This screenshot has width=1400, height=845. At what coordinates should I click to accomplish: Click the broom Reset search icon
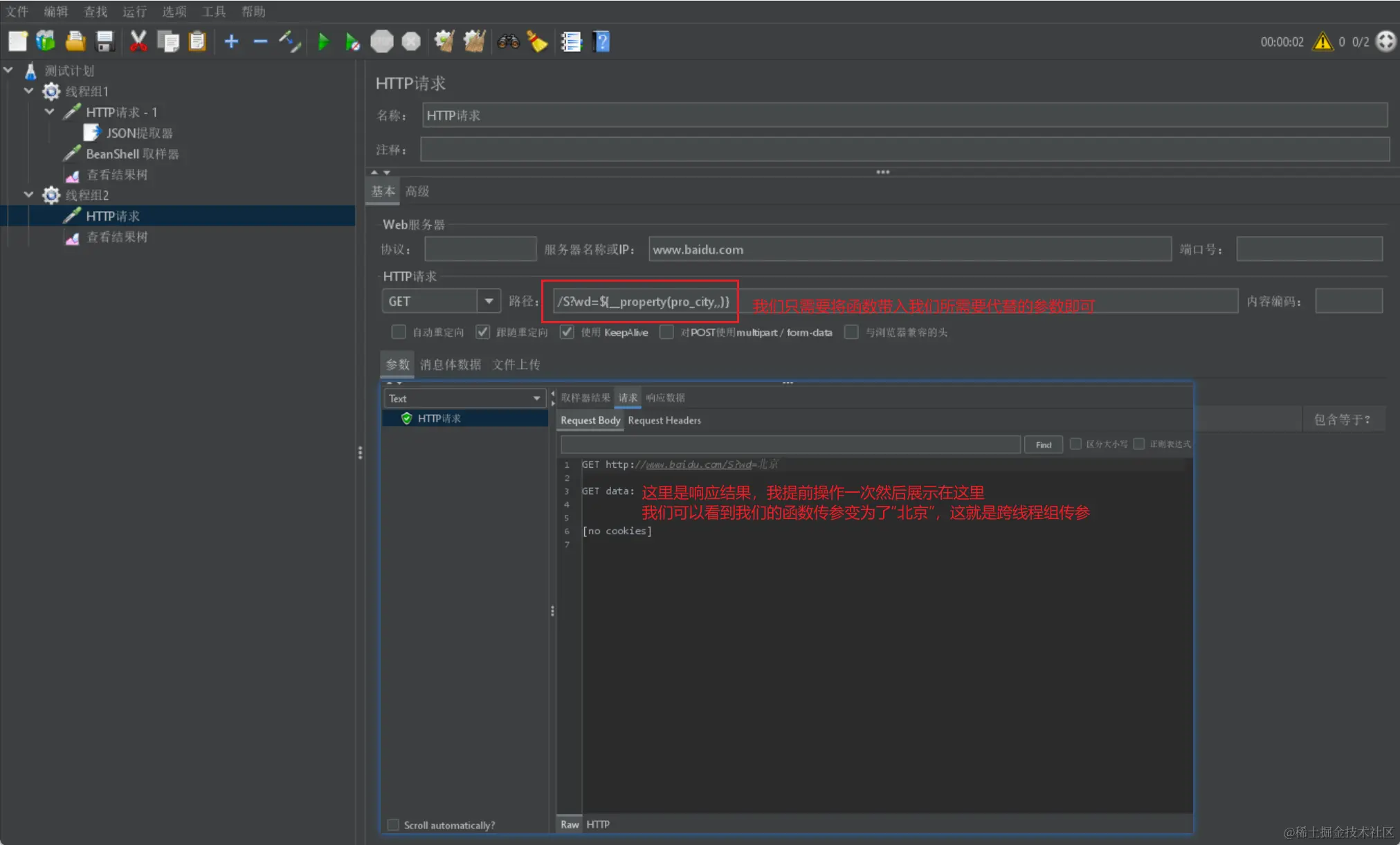pos(537,42)
